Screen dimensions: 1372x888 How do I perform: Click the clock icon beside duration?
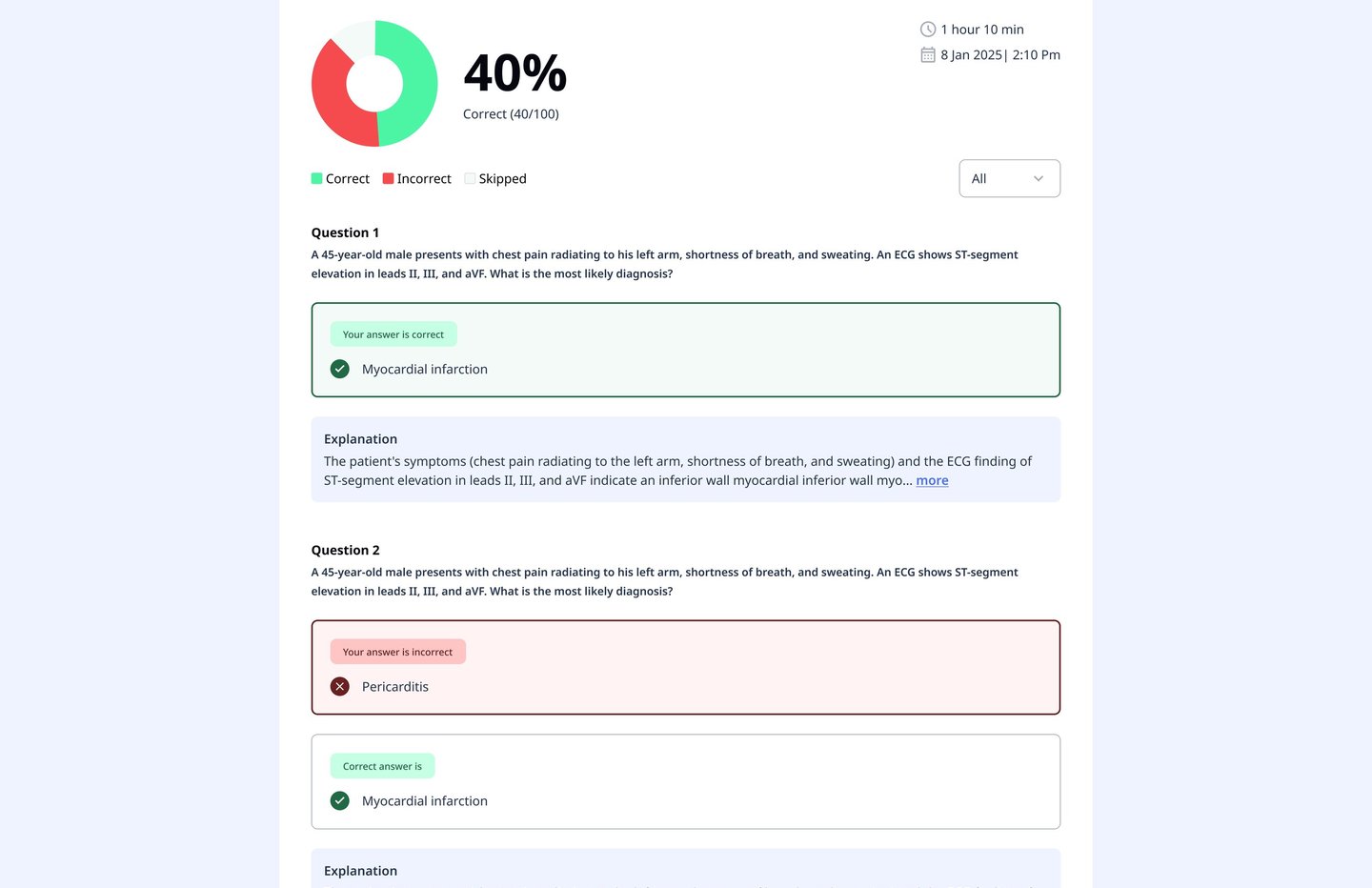(x=927, y=30)
